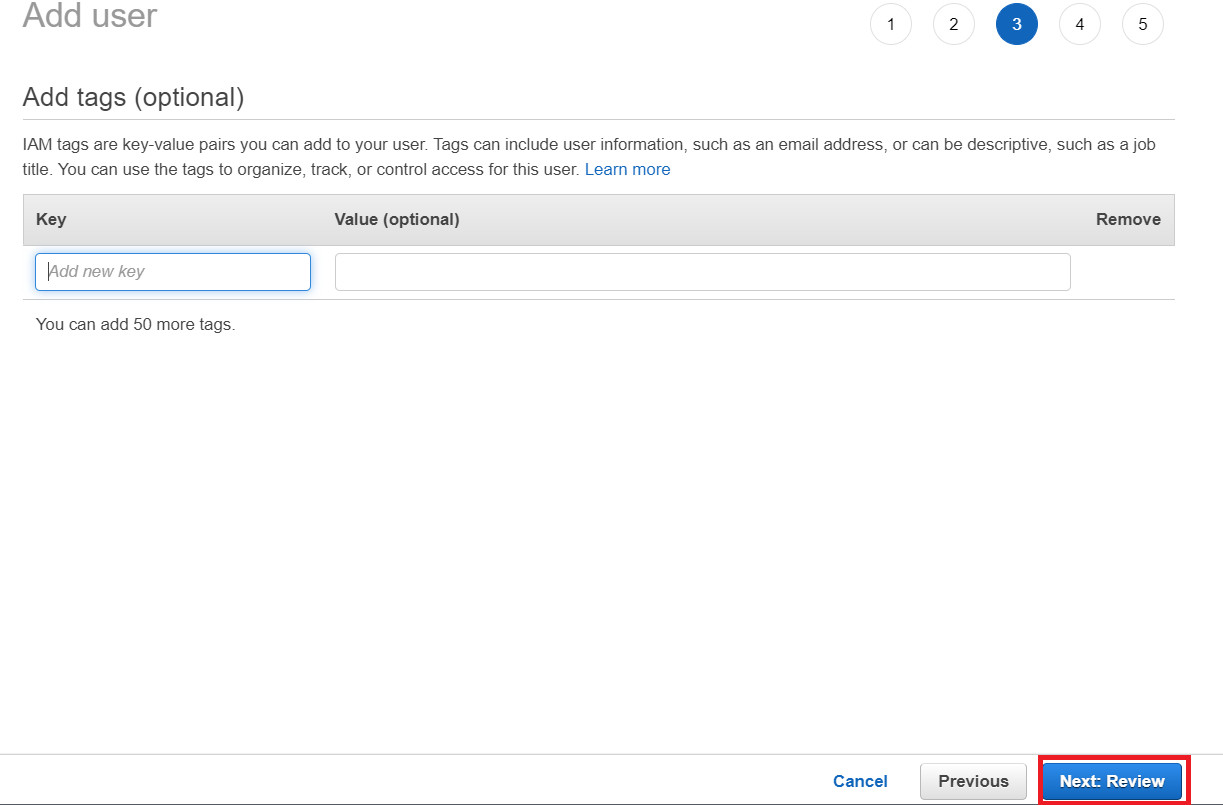Focus the Add new key field
1223x805 pixels.
click(x=173, y=272)
